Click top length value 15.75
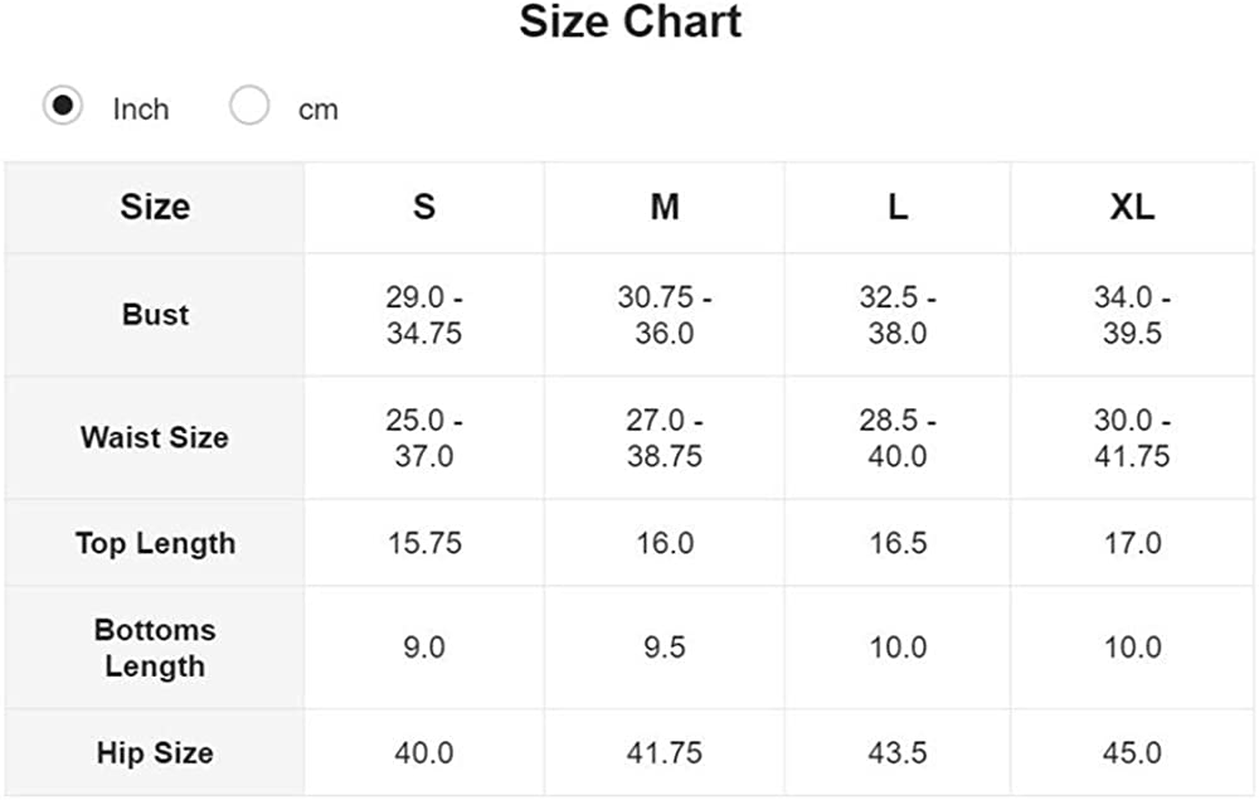 click(424, 543)
